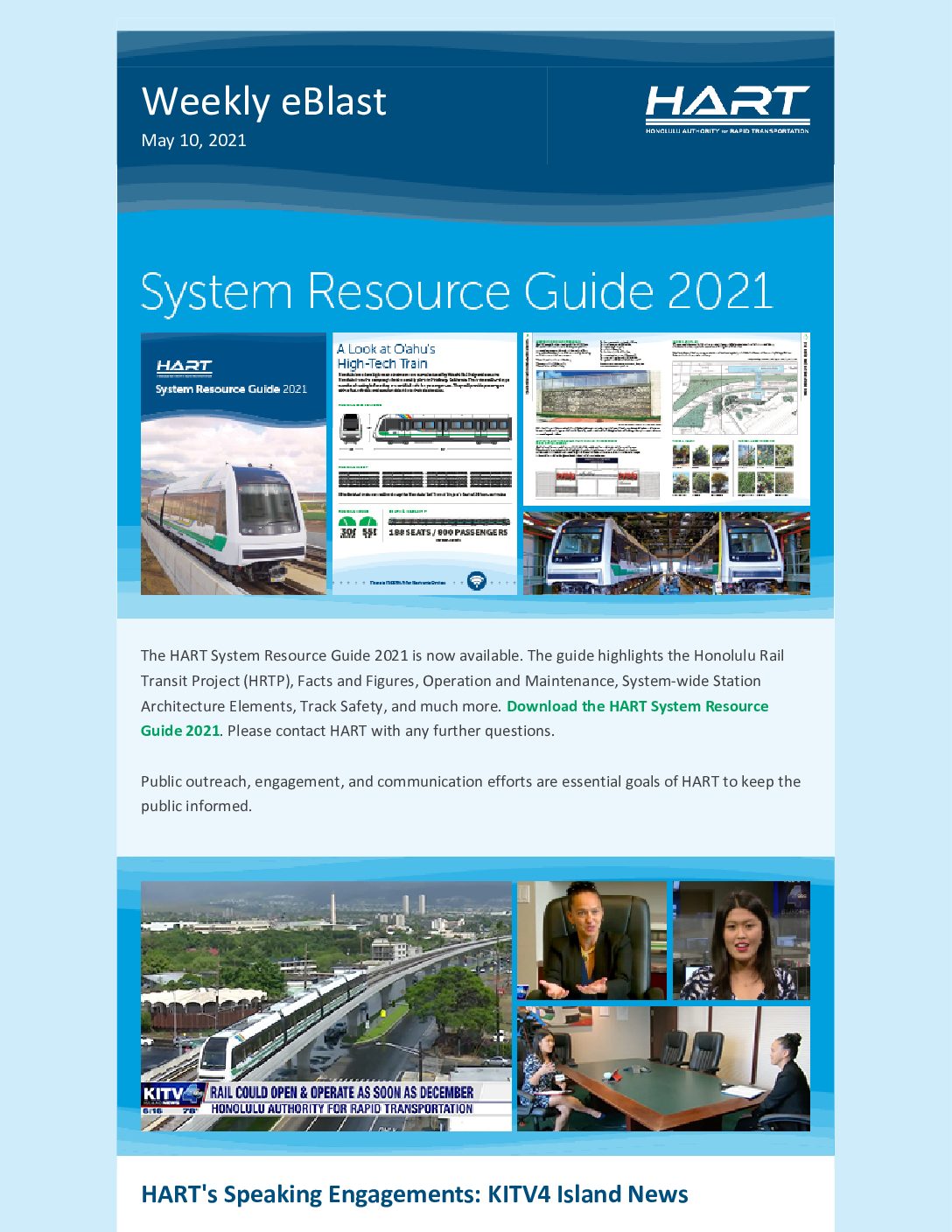Open the image of woman in office chair
This screenshot has height=1232, width=952.
[x=591, y=941]
